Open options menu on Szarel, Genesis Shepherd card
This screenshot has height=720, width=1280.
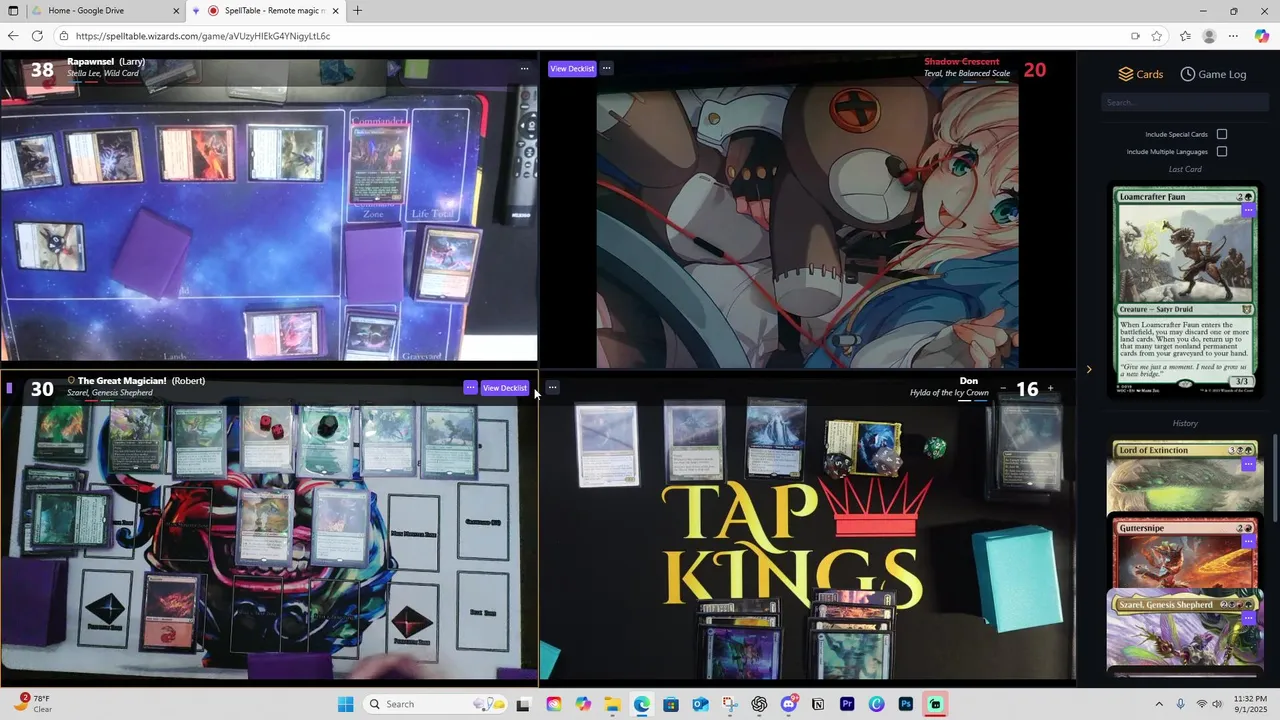click(x=1248, y=619)
